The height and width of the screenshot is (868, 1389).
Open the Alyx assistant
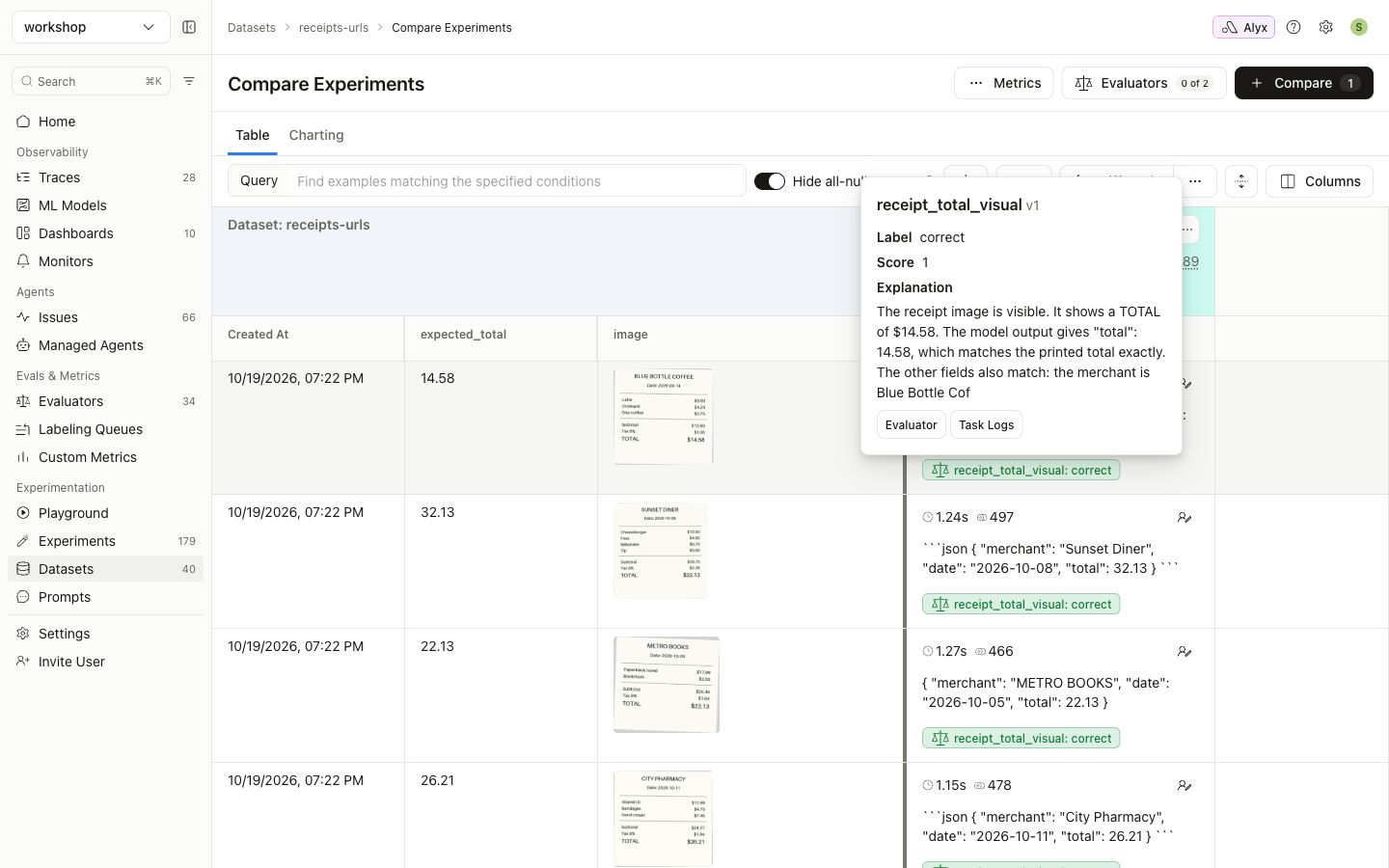click(x=1243, y=27)
